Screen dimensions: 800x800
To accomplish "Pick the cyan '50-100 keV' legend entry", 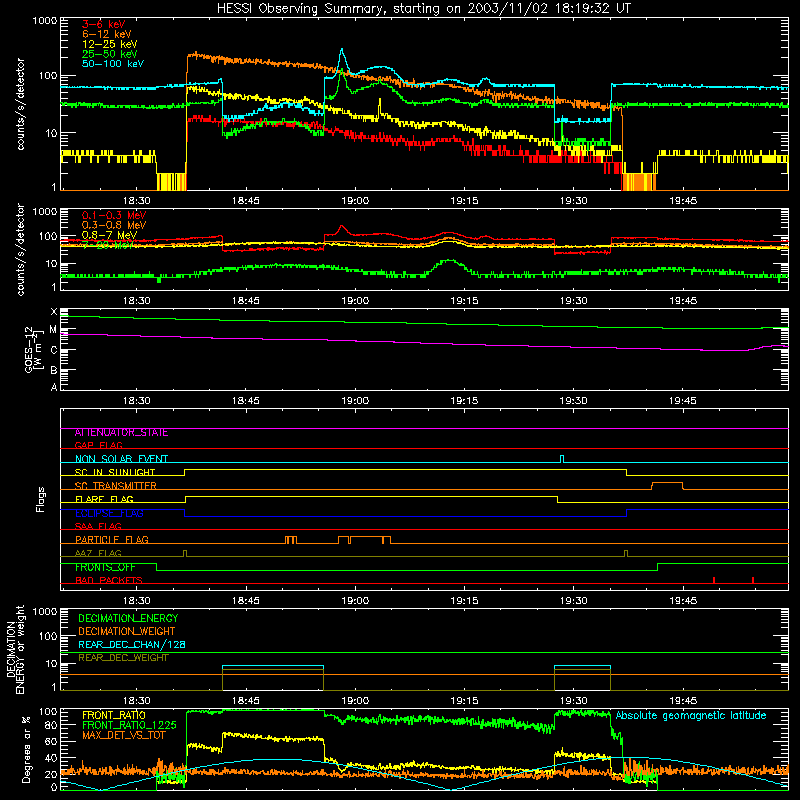I will click(x=113, y=64).
